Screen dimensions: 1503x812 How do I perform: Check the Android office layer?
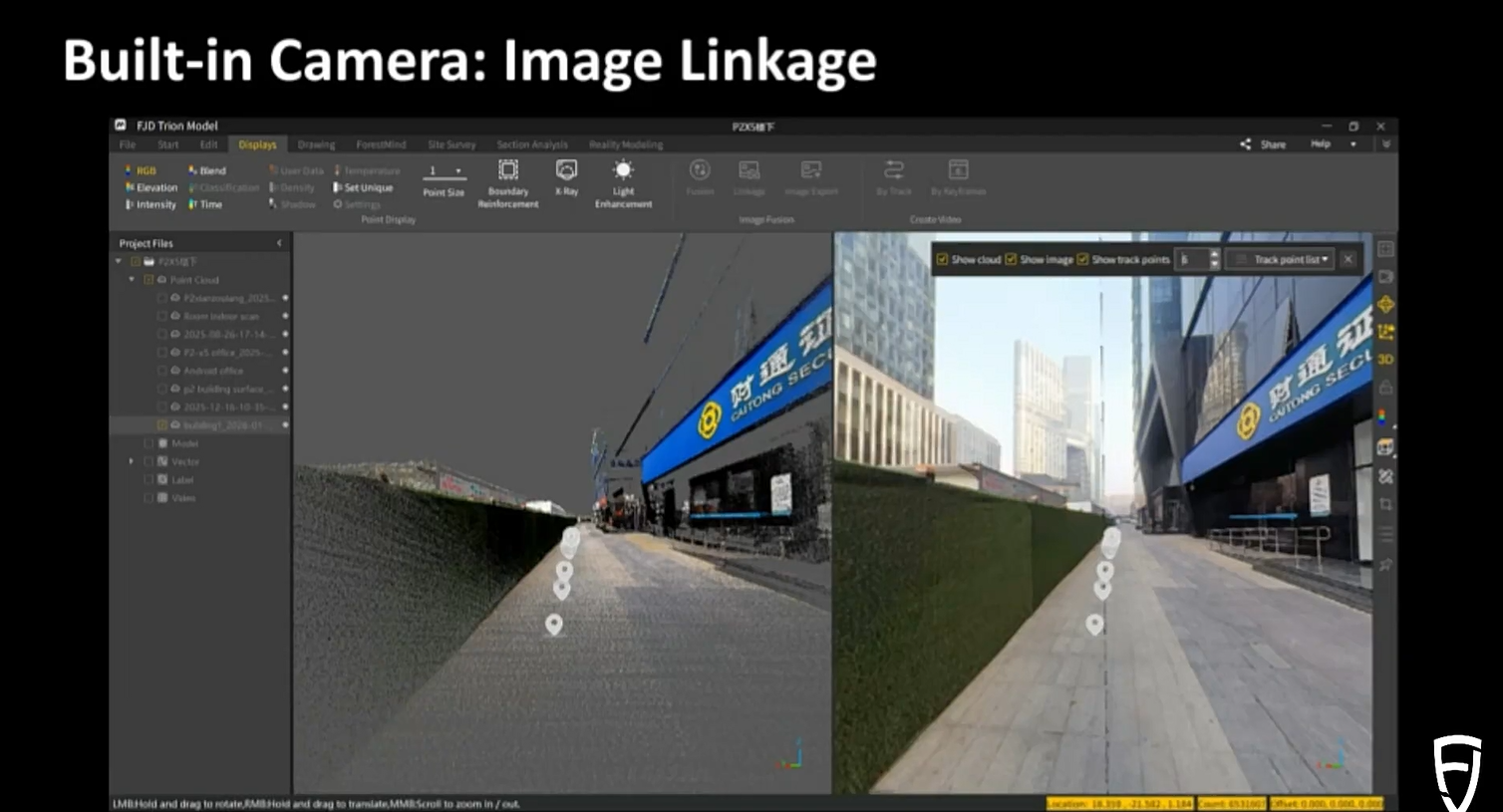tap(161, 371)
